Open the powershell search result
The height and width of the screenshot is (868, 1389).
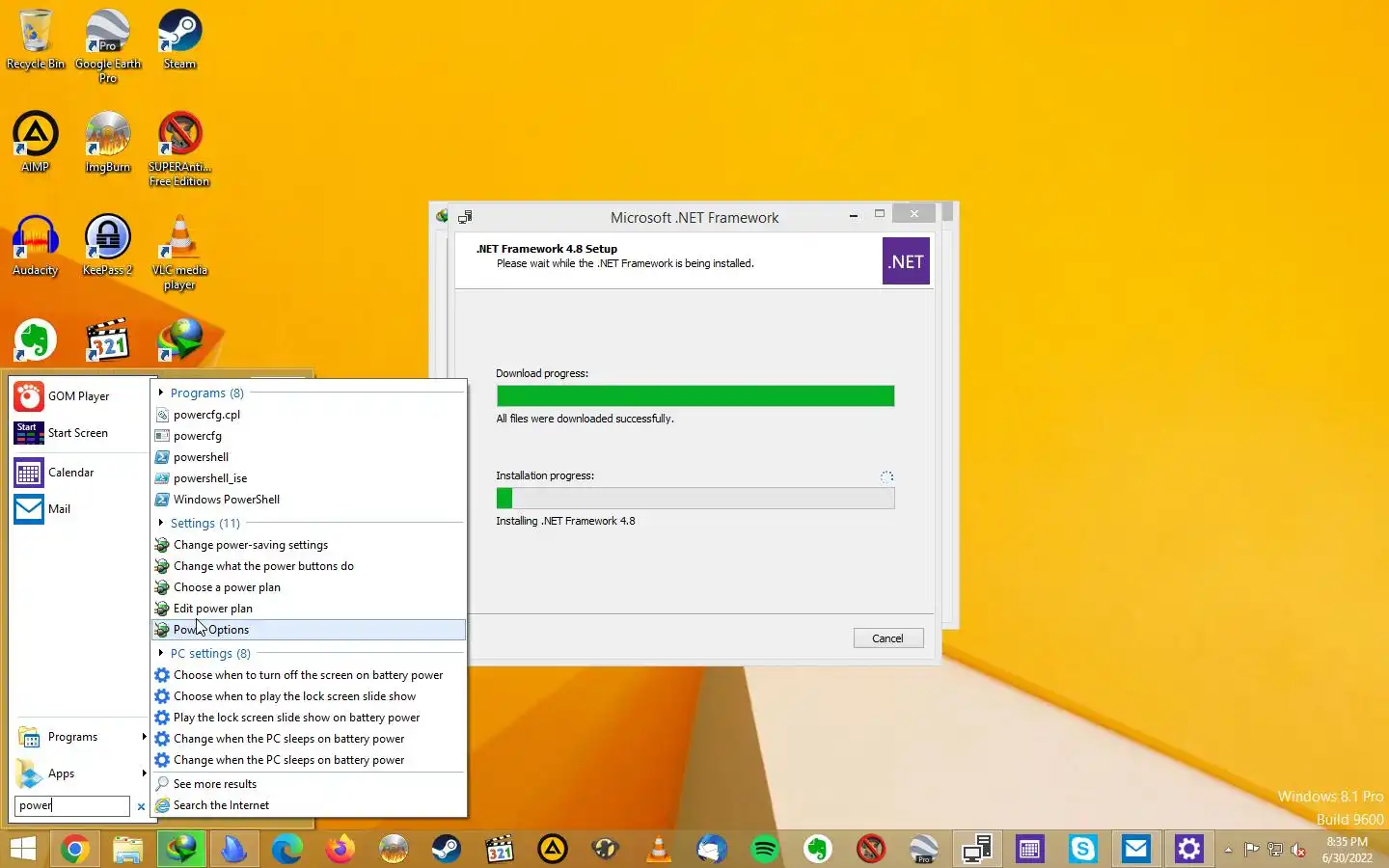point(309,457)
